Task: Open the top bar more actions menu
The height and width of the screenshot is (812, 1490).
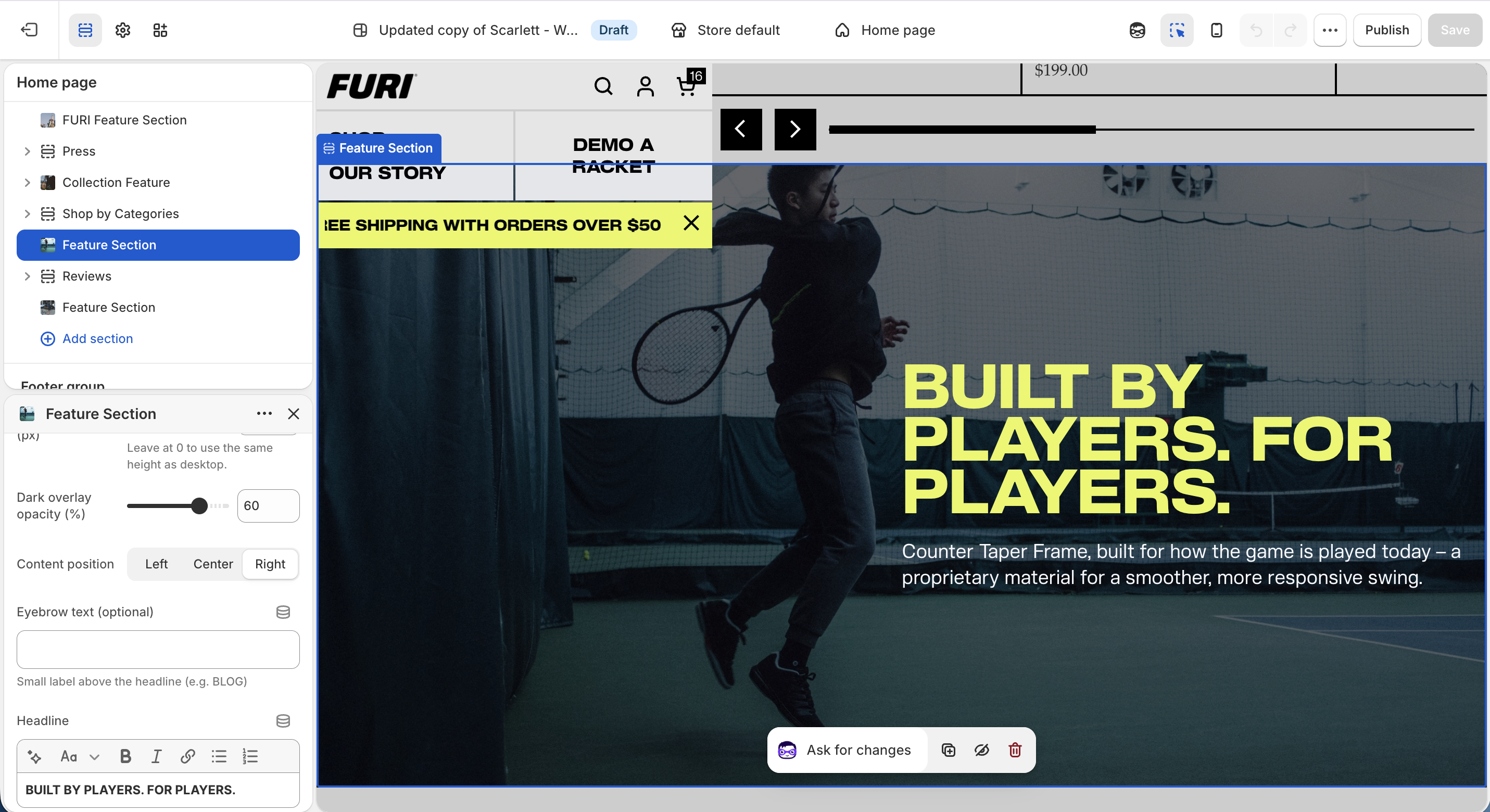Action: pyautogui.click(x=1330, y=30)
